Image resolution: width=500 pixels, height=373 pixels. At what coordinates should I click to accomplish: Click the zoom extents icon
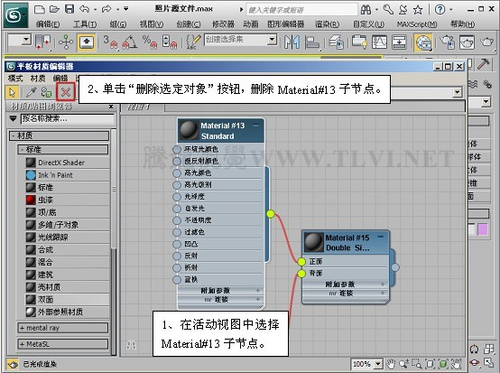pyautogui.click(x=430, y=364)
